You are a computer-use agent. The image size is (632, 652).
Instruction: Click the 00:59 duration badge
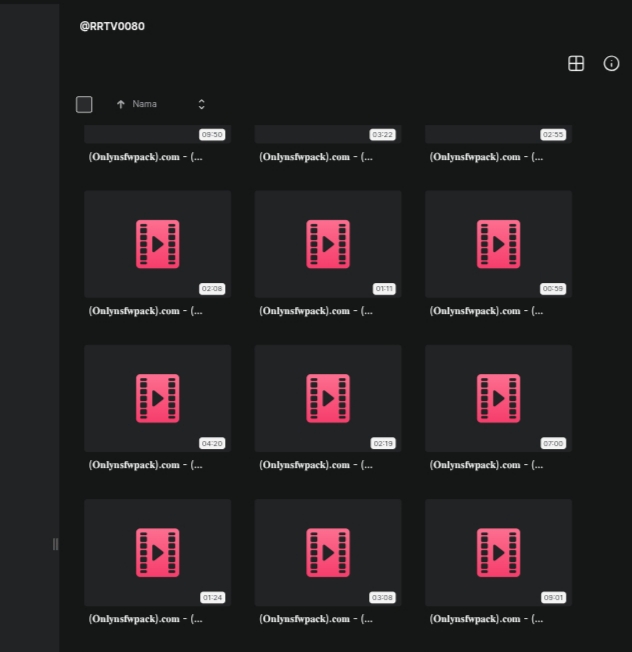coord(553,289)
